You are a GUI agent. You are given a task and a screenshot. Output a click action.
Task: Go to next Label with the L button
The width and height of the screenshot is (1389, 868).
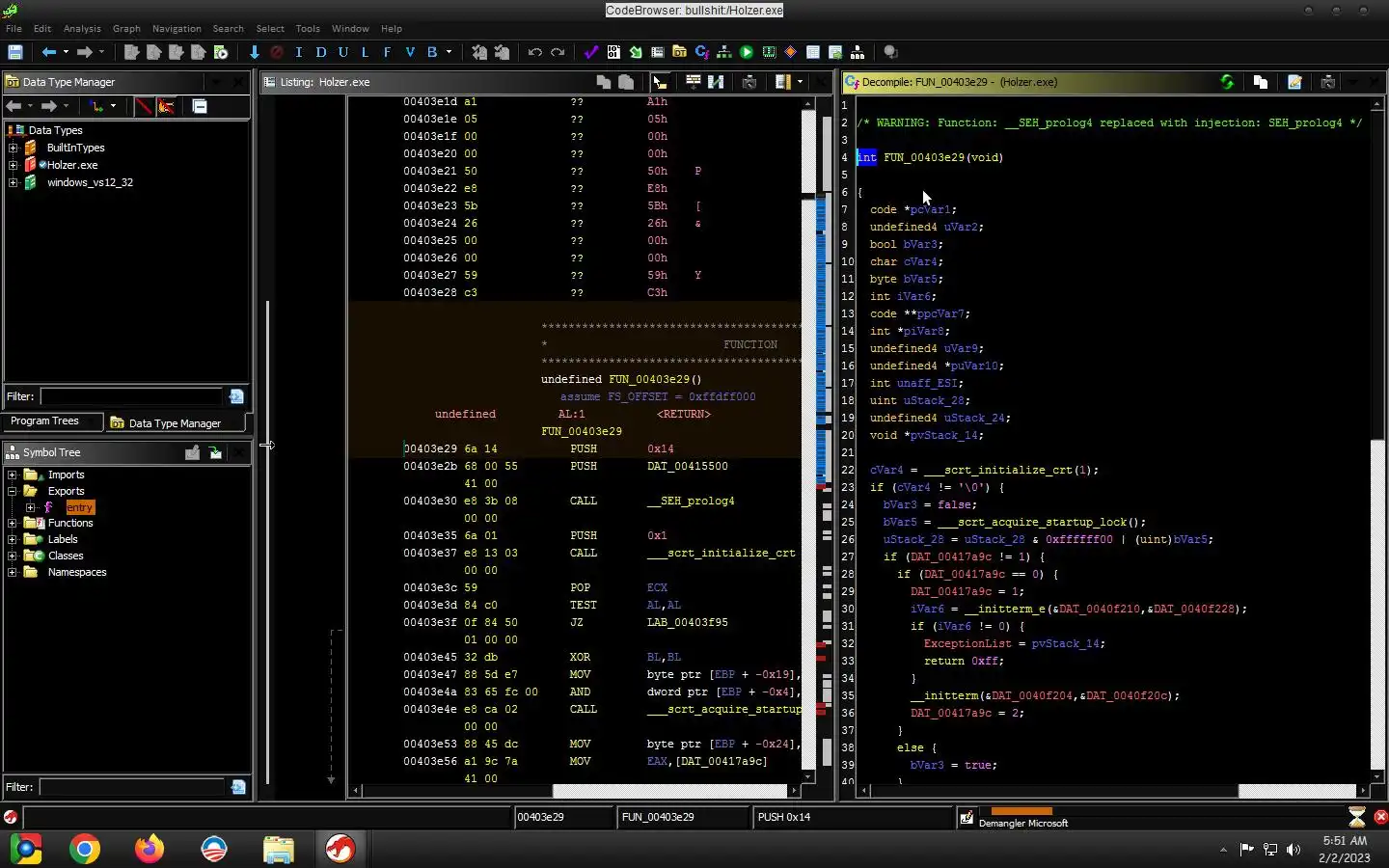[365, 52]
